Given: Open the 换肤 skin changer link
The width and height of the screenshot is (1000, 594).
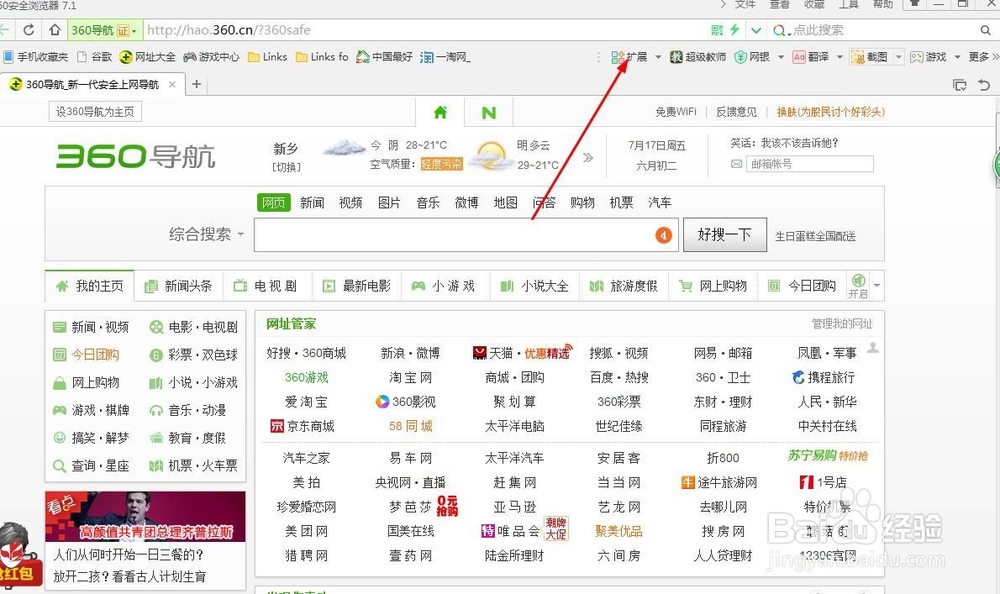Looking at the screenshot, I should point(830,112).
